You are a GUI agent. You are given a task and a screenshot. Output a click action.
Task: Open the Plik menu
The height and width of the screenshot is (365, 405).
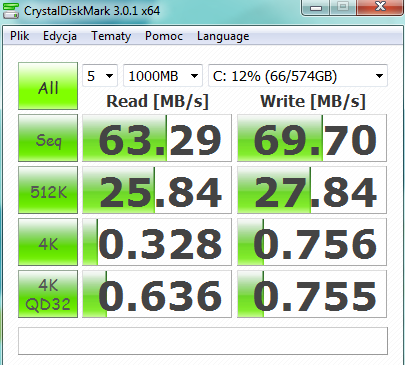tap(19, 36)
